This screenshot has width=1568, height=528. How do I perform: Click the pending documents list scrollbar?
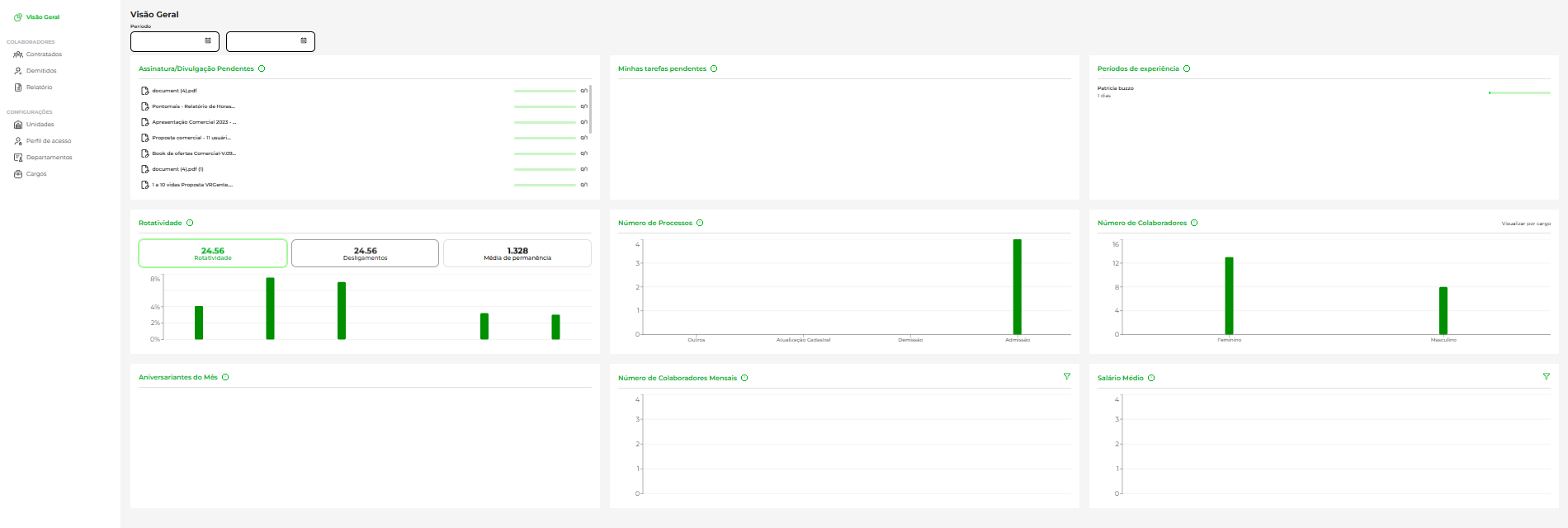(590, 109)
